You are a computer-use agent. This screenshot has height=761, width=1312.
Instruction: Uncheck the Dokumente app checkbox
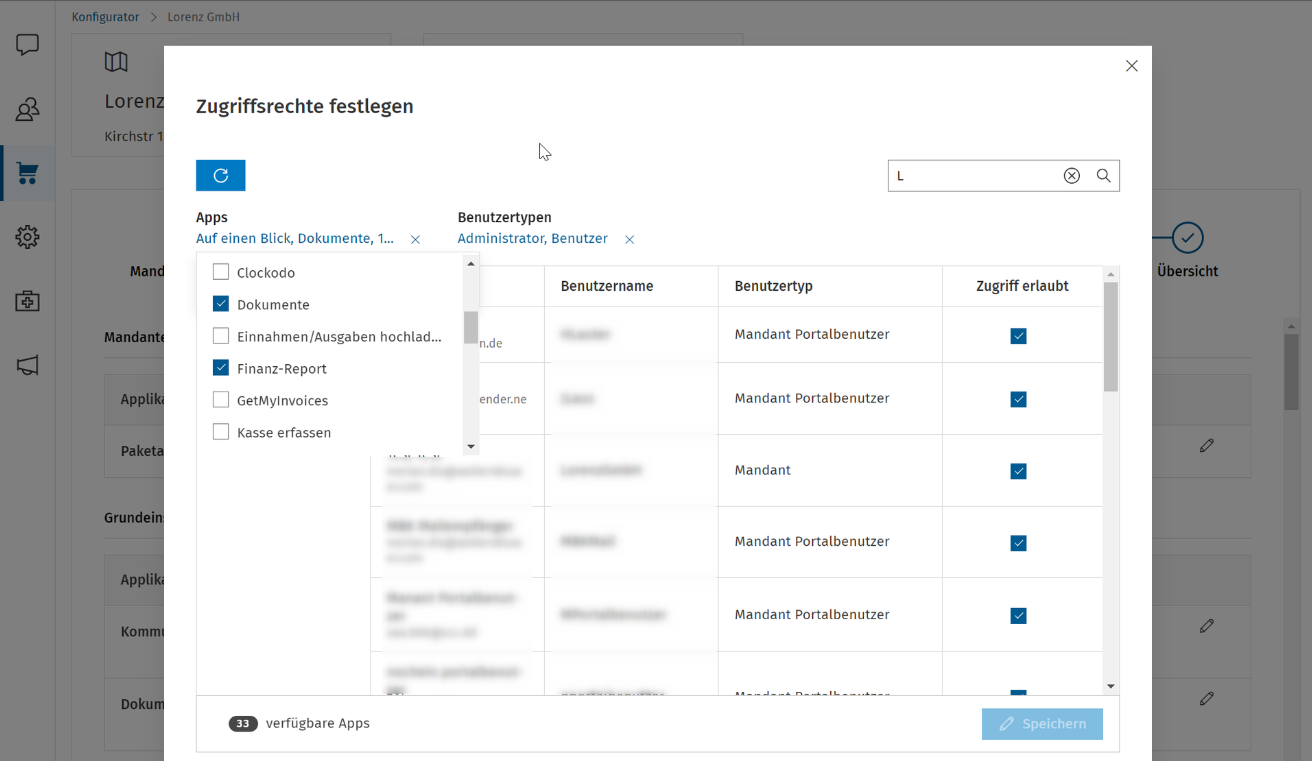click(x=221, y=304)
